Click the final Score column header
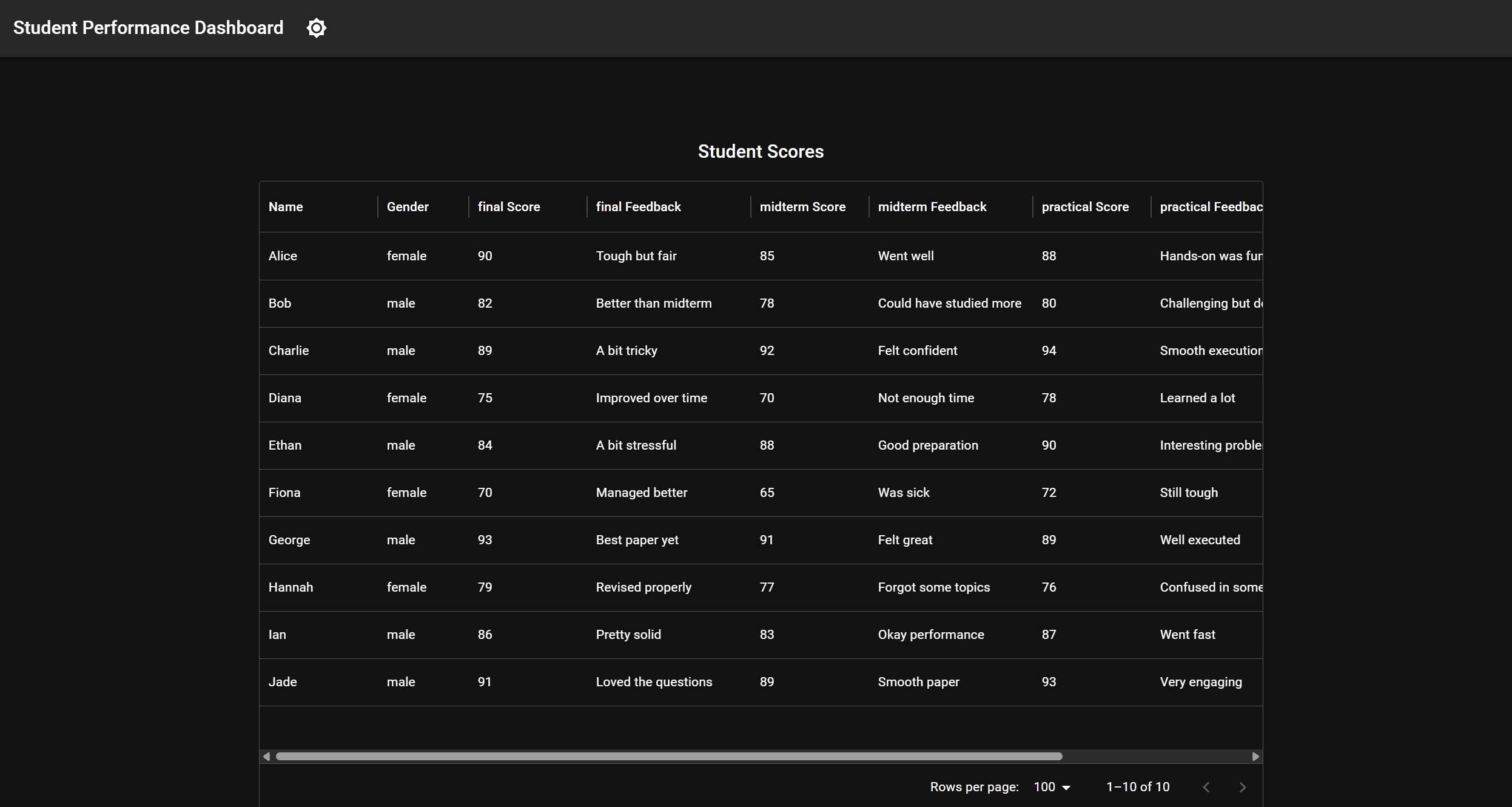 click(508, 207)
